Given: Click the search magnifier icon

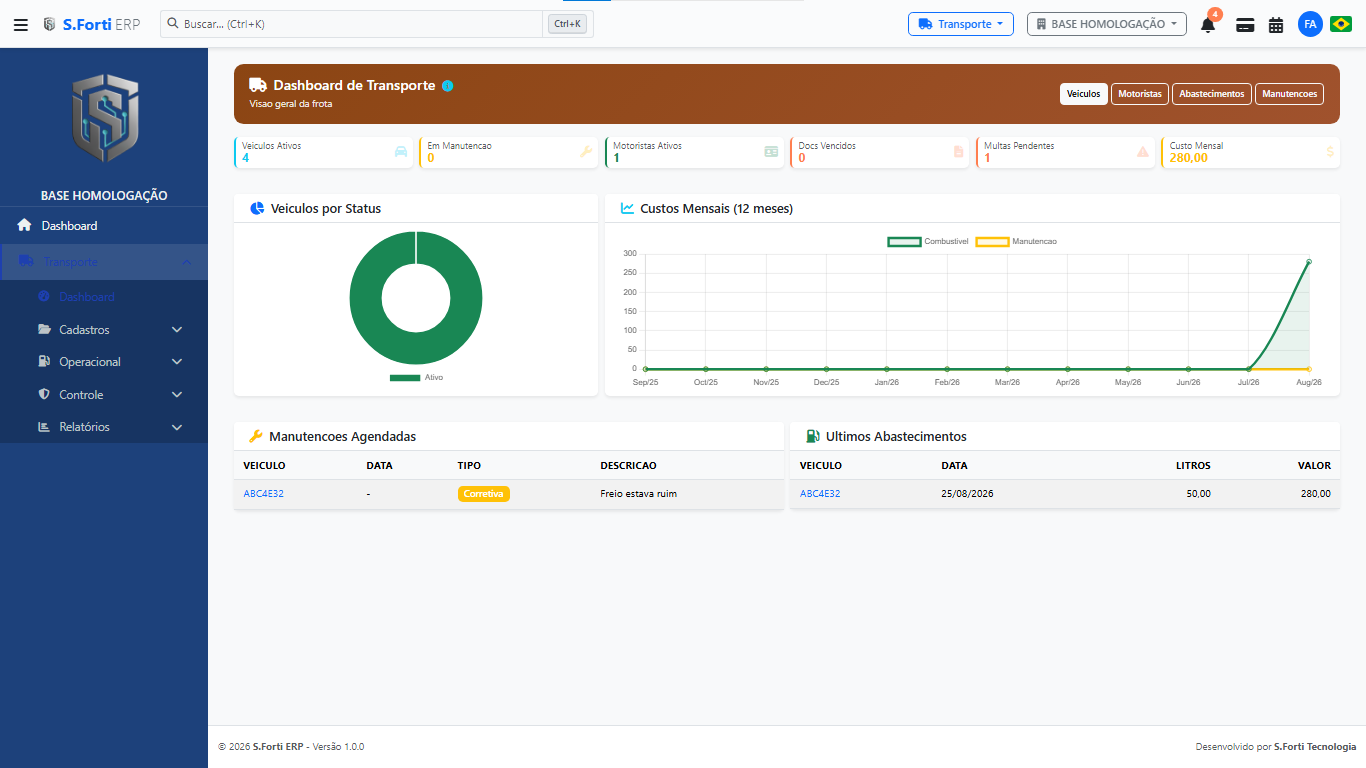Looking at the screenshot, I should click(172, 24).
